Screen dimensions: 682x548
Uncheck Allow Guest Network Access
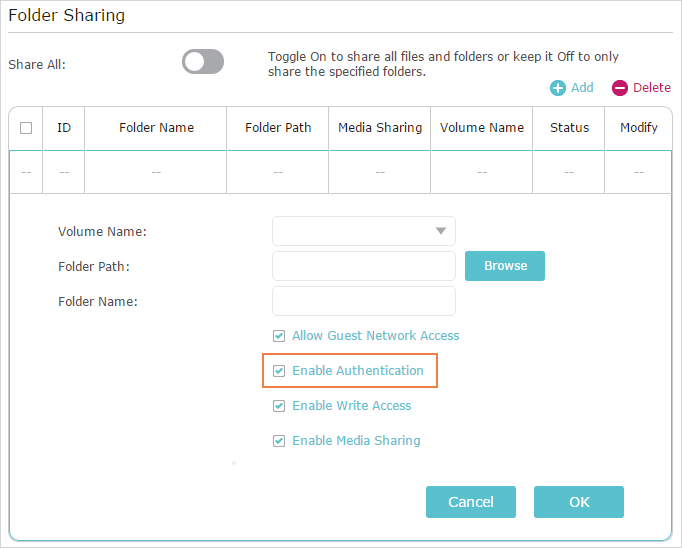point(279,336)
